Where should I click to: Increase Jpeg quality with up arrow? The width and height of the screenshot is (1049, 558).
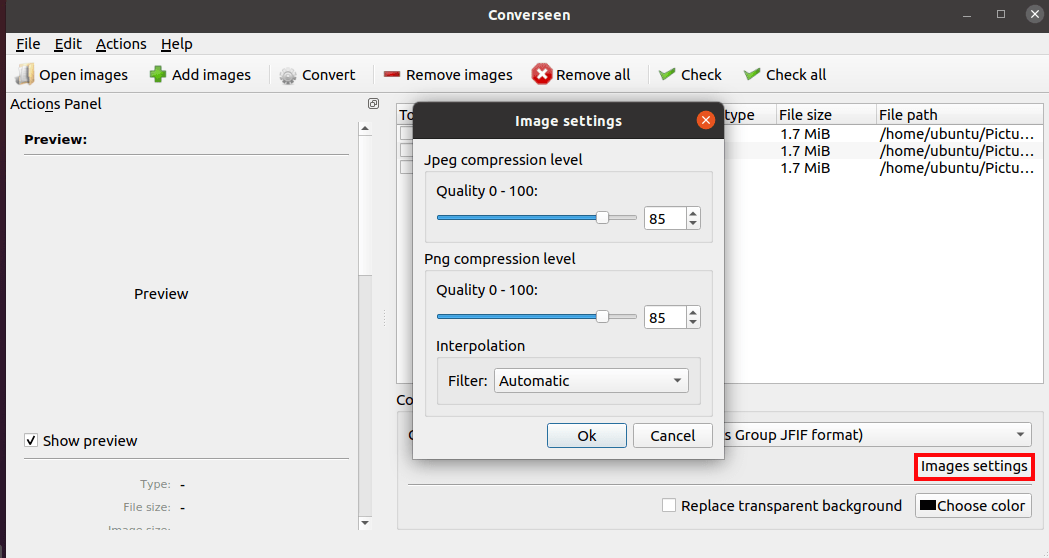(x=693, y=213)
